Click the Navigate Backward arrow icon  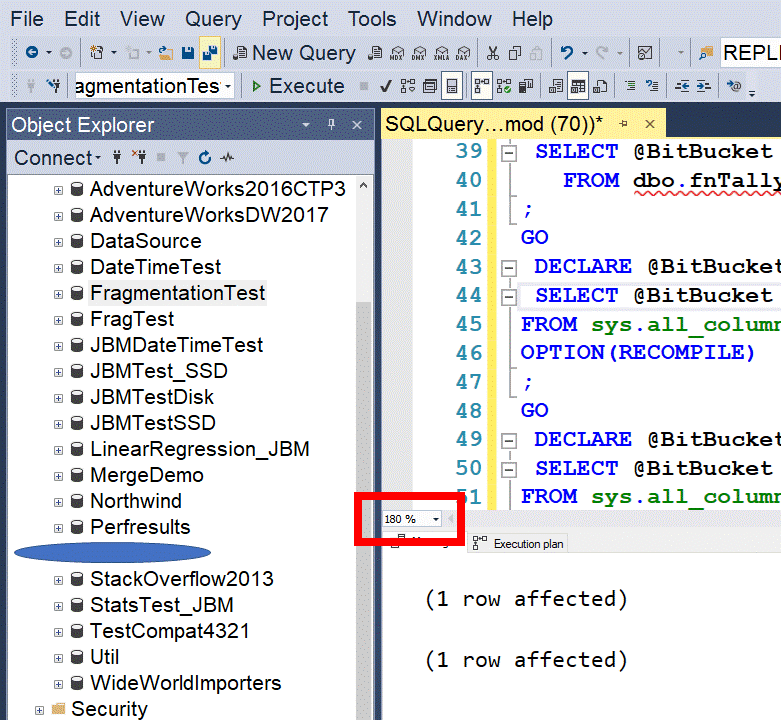[x=32, y=52]
